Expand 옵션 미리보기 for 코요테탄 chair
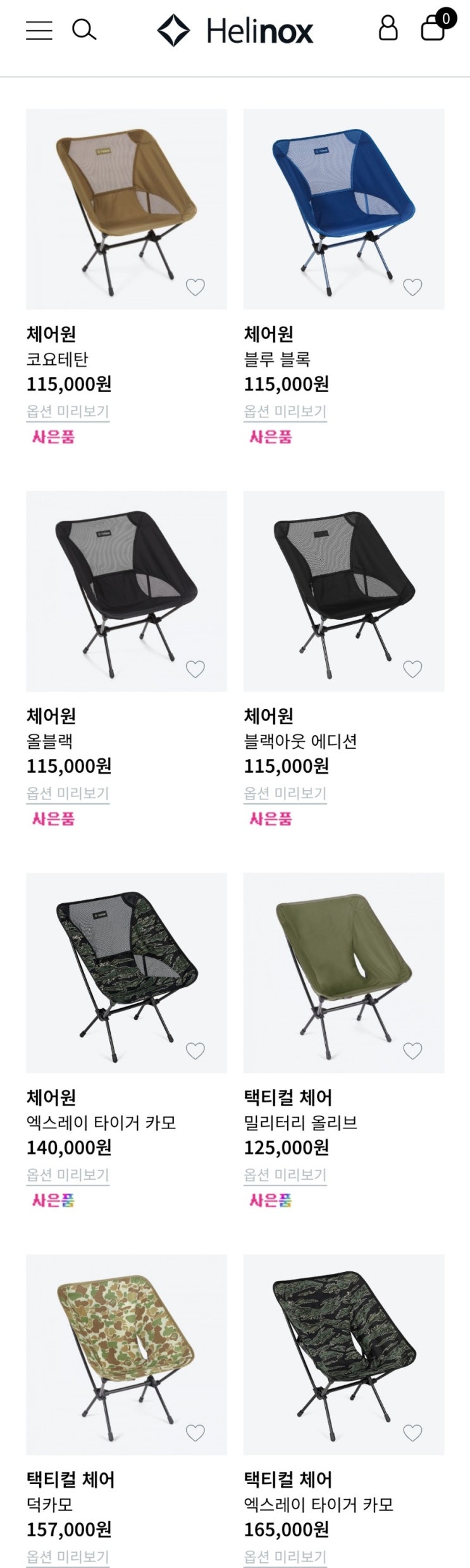The height and width of the screenshot is (1568, 470). (68, 411)
